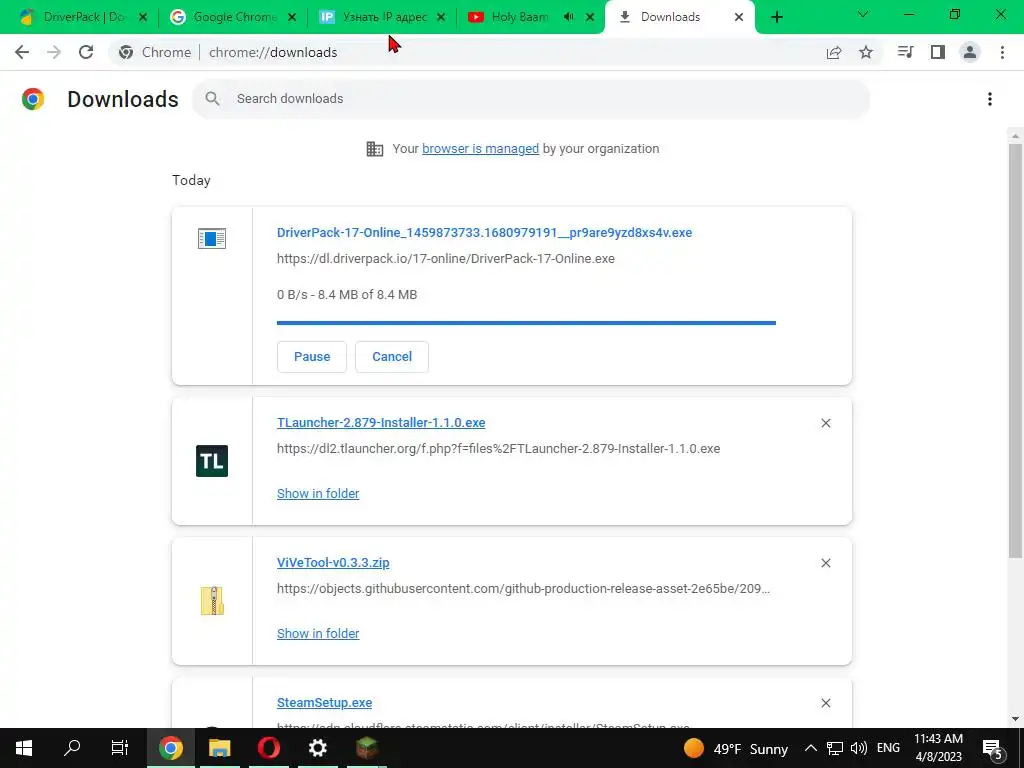Open Task View on the taskbar
This screenshot has width=1024, height=768.
coord(120,748)
